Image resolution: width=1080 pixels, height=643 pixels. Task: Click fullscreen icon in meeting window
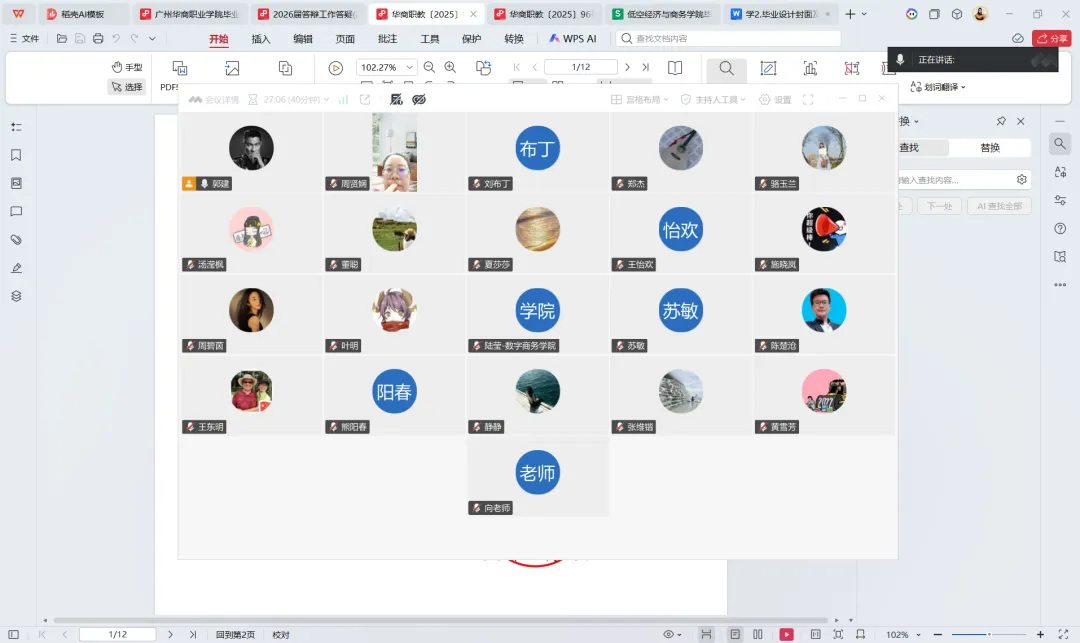[808, 100]
